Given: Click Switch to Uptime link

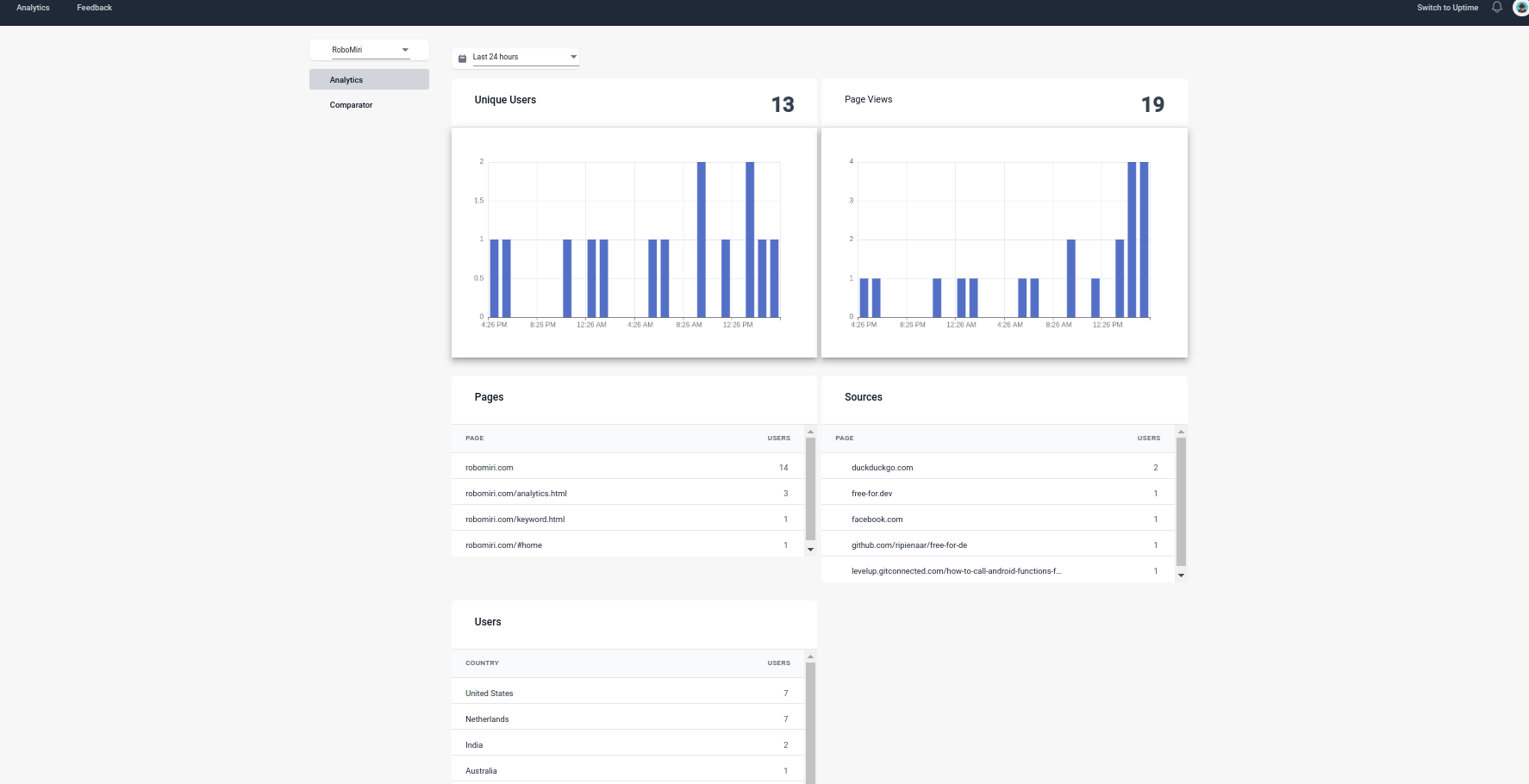Looking at the screenshot, I should (1447, 8).
